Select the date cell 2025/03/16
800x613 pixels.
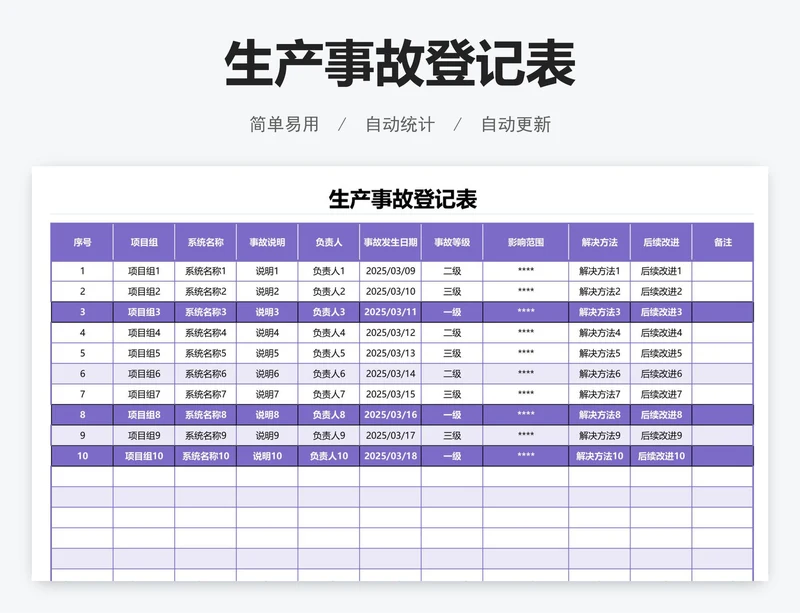pos(390,415)
